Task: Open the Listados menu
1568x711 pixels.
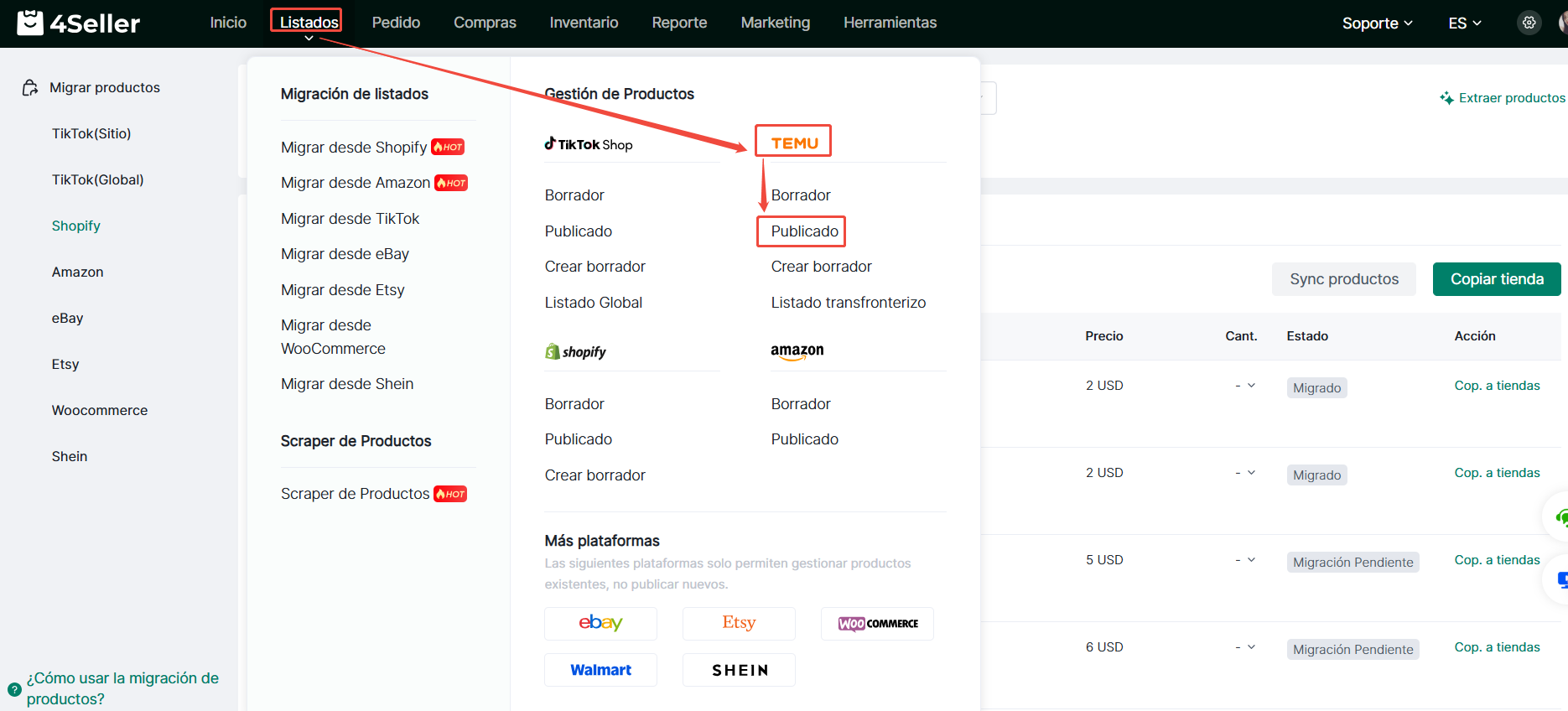Action: coord(309,22)
